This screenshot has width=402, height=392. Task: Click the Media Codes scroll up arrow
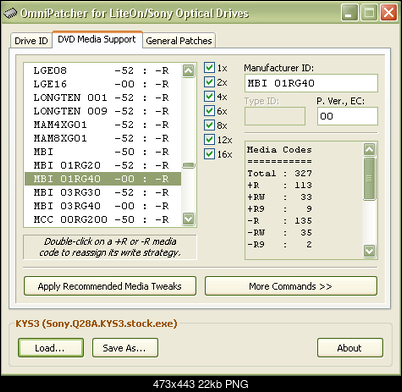[369, 149]
